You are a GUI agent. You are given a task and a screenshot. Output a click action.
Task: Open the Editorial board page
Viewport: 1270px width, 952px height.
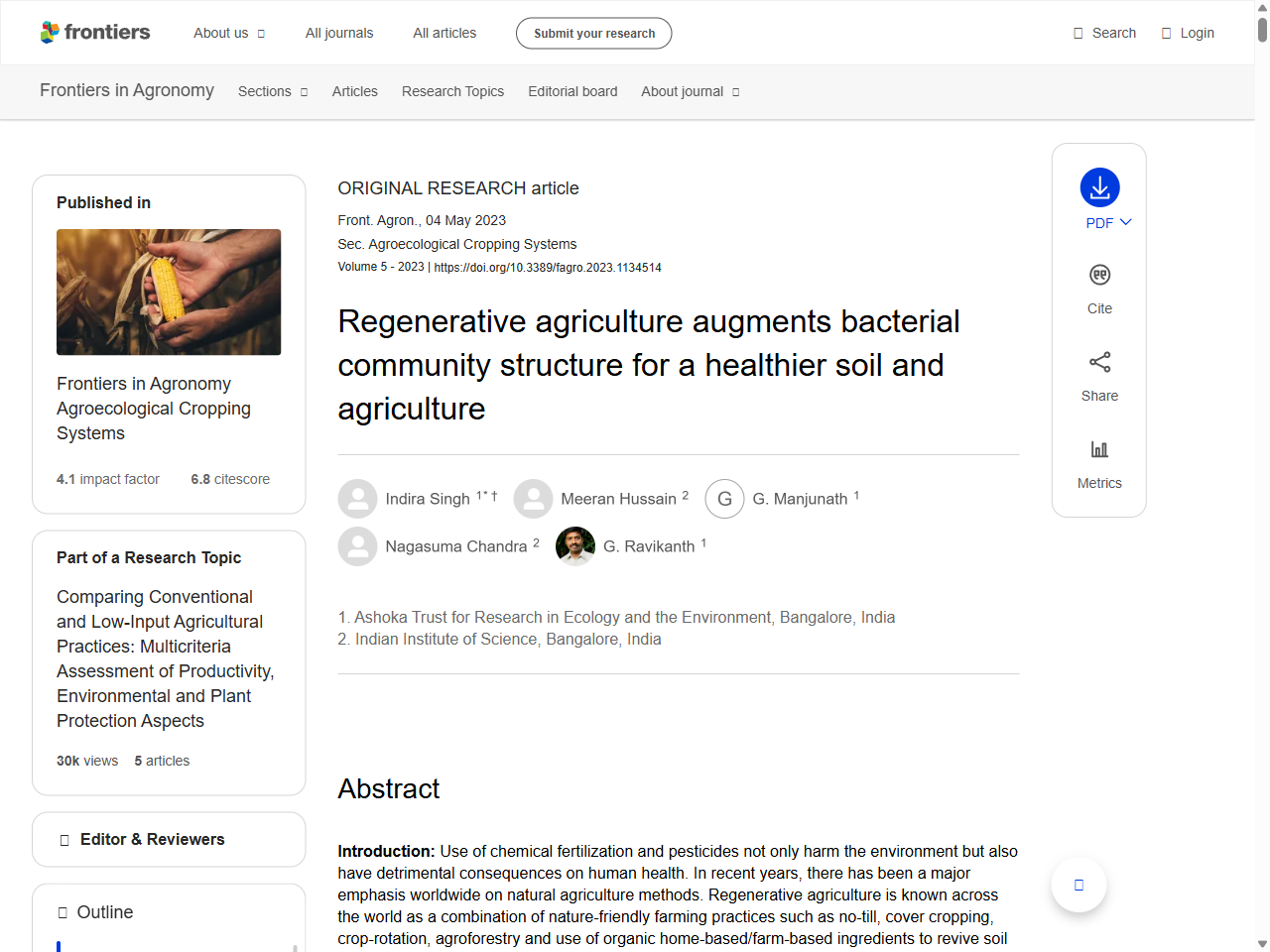click(572, 91)
